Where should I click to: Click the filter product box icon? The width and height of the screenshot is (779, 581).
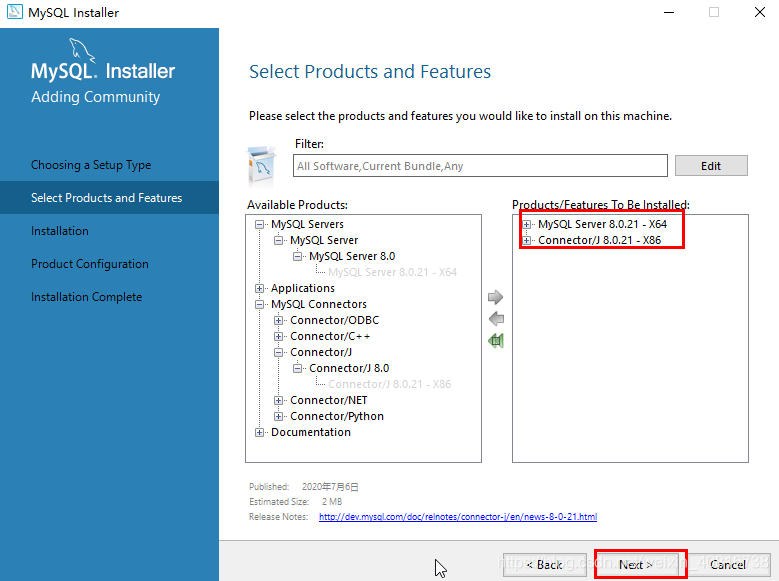[x=262, y=166]
